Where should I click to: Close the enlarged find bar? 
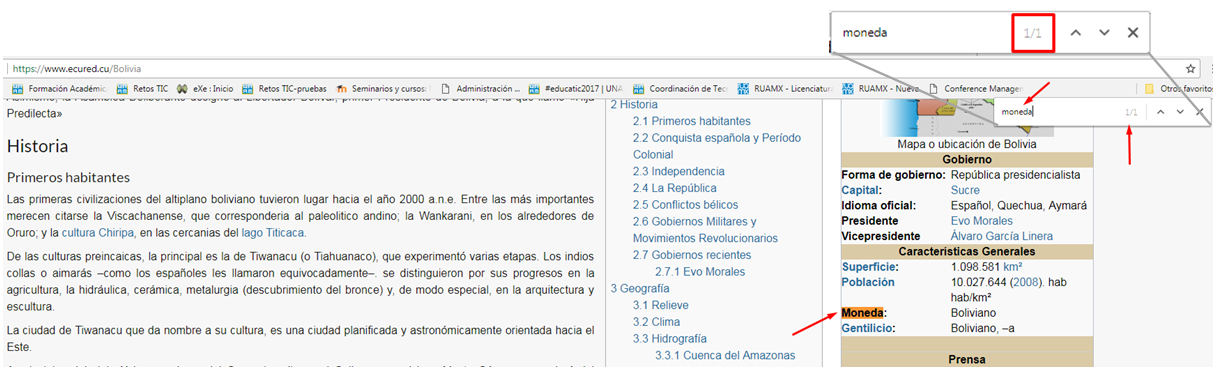(x=1133, y=33)
